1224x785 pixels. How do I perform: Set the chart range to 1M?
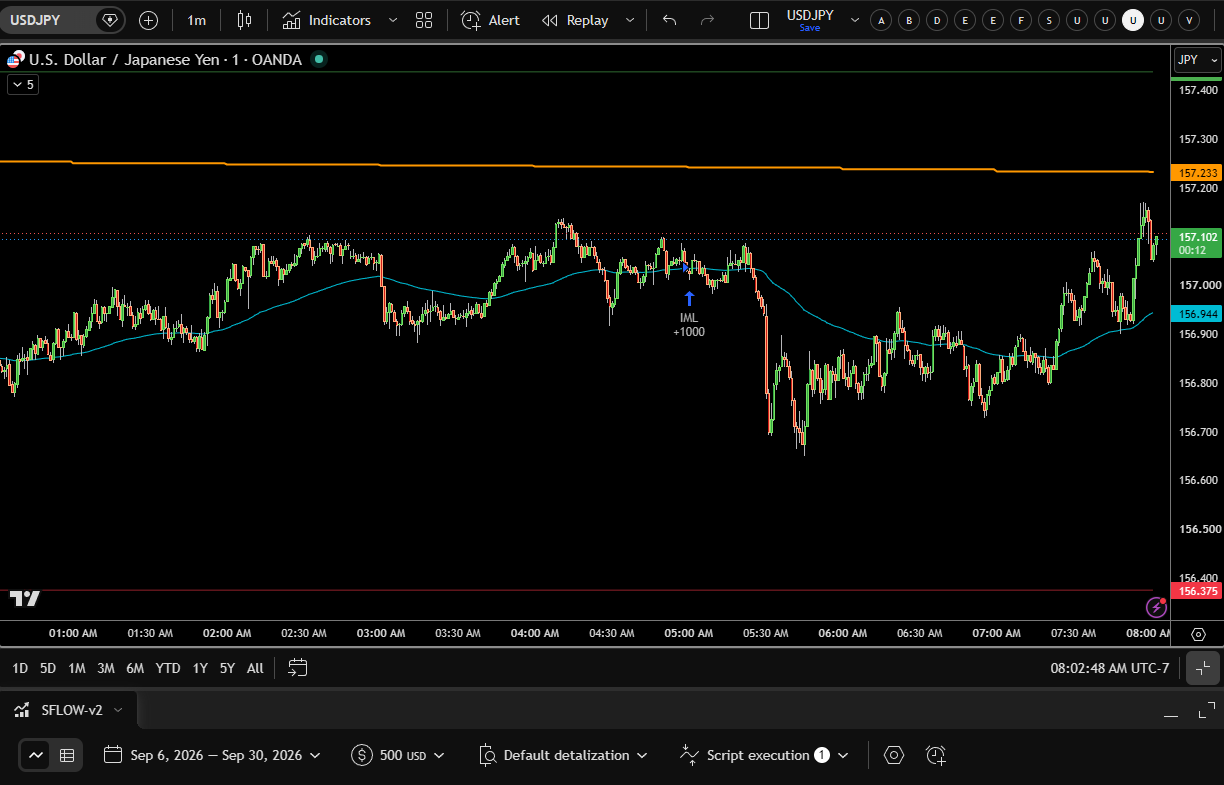77,668
